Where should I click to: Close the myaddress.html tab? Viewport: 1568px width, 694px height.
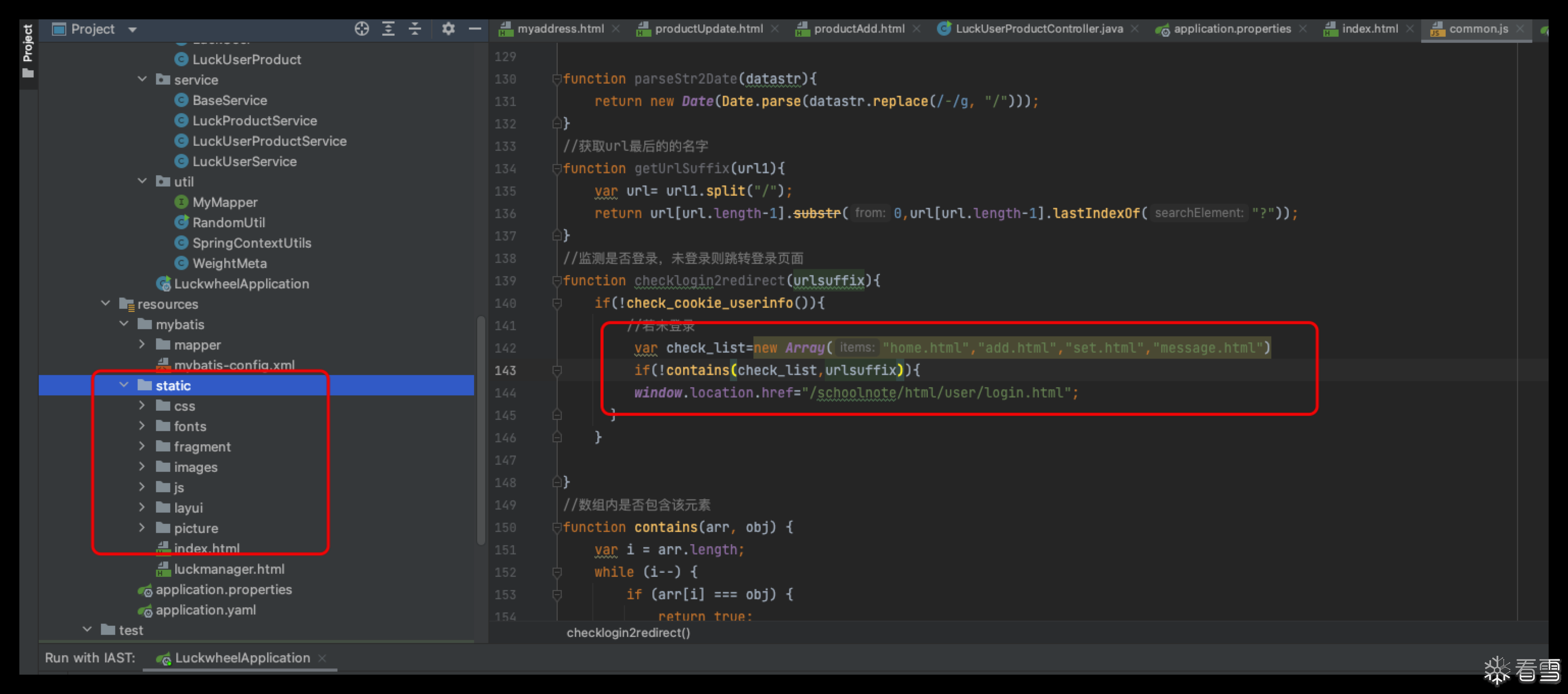616,29
